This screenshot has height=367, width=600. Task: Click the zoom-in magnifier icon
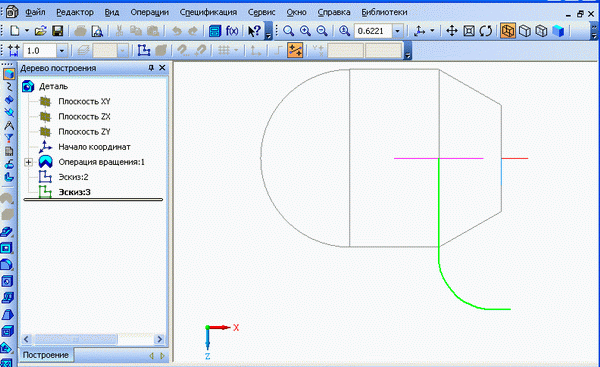coord(305,31)
